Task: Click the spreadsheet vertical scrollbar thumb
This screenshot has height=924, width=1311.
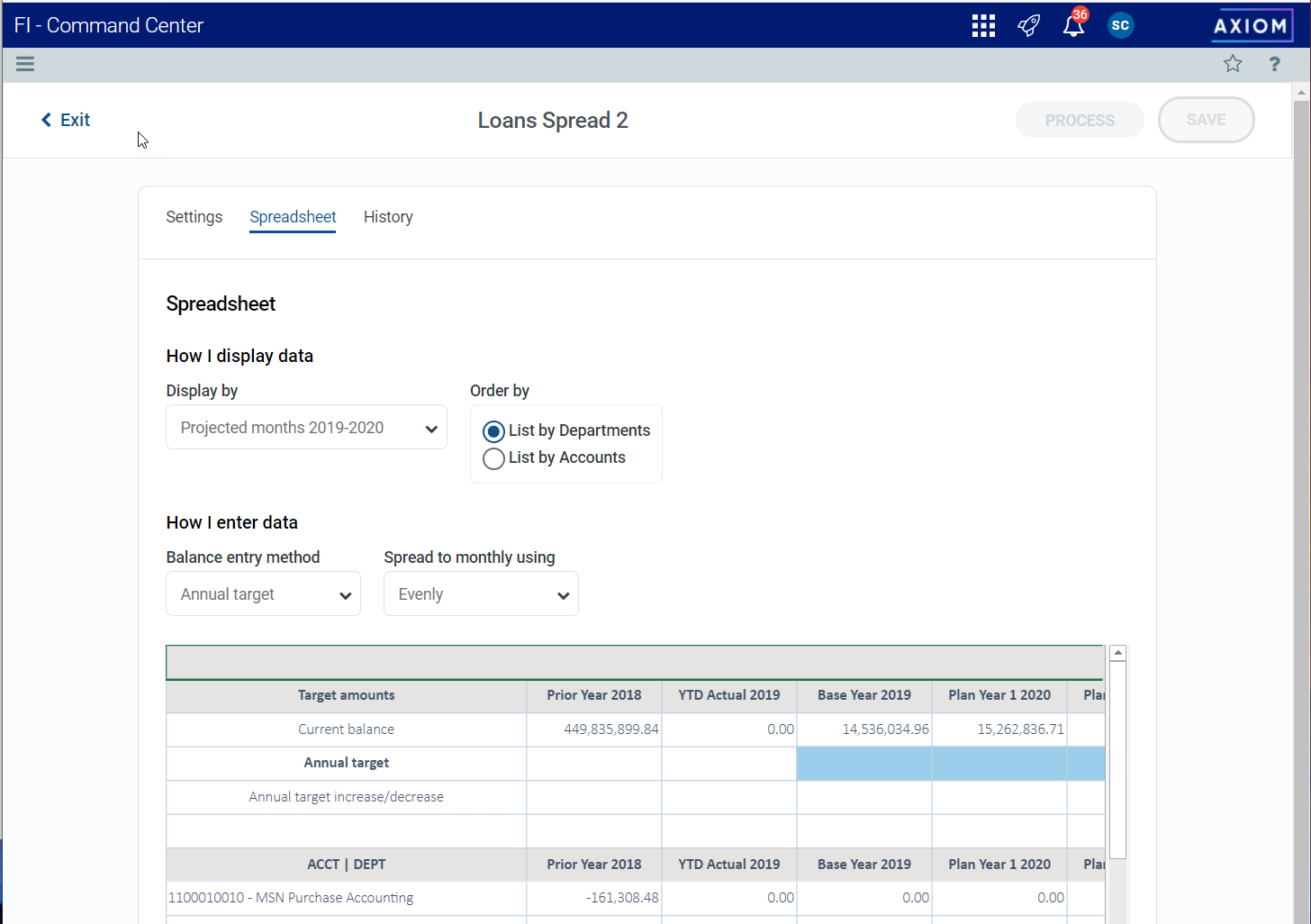Action: coord(1117,760)
